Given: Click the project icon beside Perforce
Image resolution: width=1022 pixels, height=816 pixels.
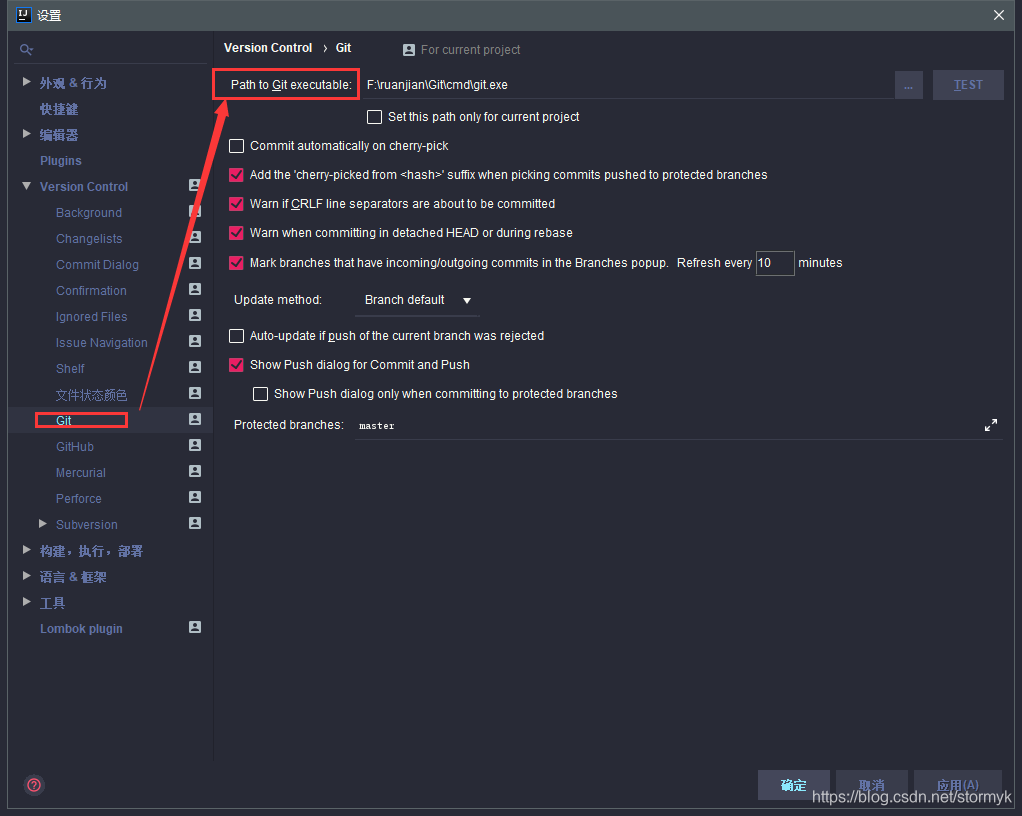Looking at the screenshot, I should click(x=194, y=497).
